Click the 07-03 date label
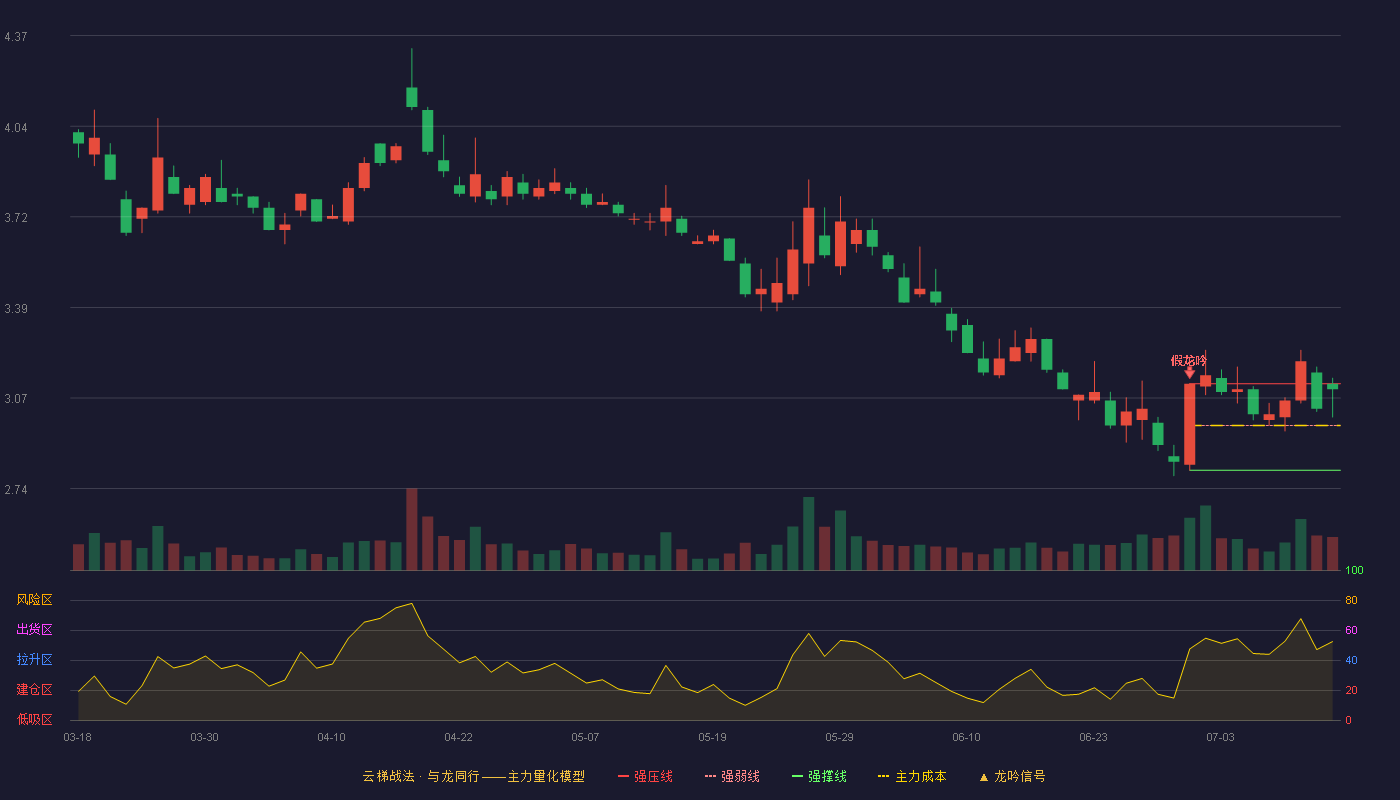The image size is (1400, 800). 1220,737
